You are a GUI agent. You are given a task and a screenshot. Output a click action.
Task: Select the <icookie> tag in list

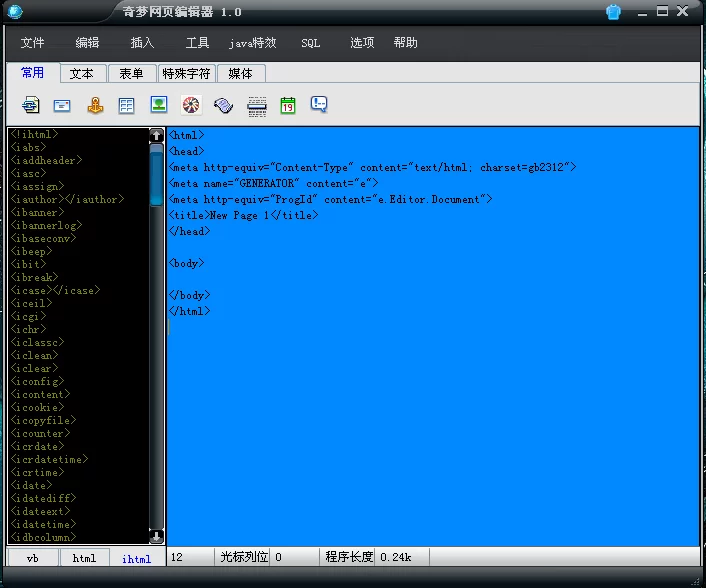[37, 407]
